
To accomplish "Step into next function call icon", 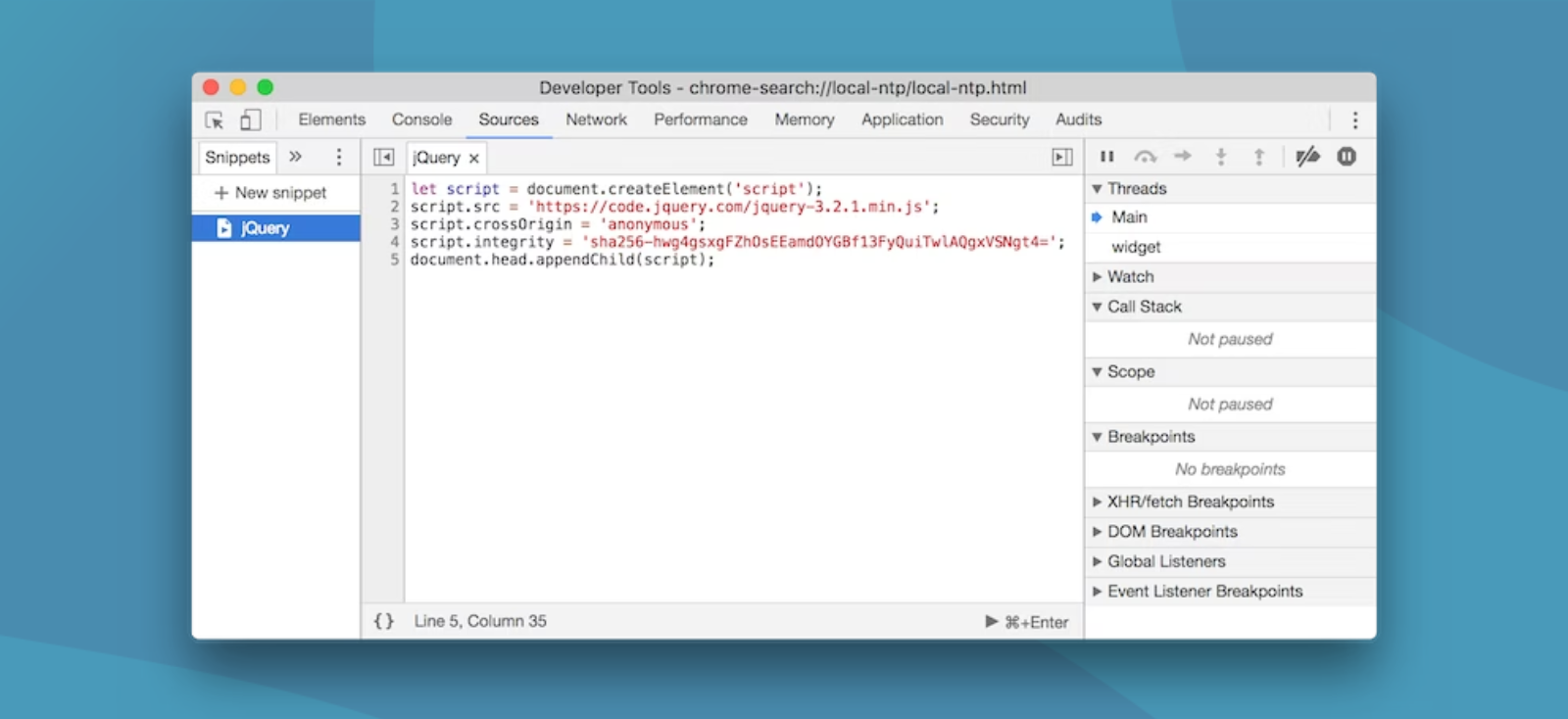I will (1221, 157).
